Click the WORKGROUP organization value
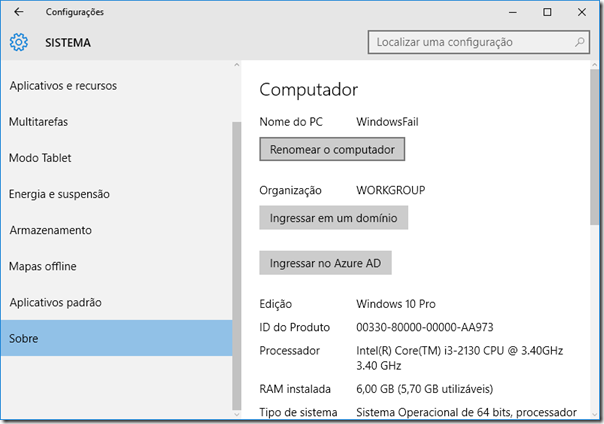 coord(391,190)
